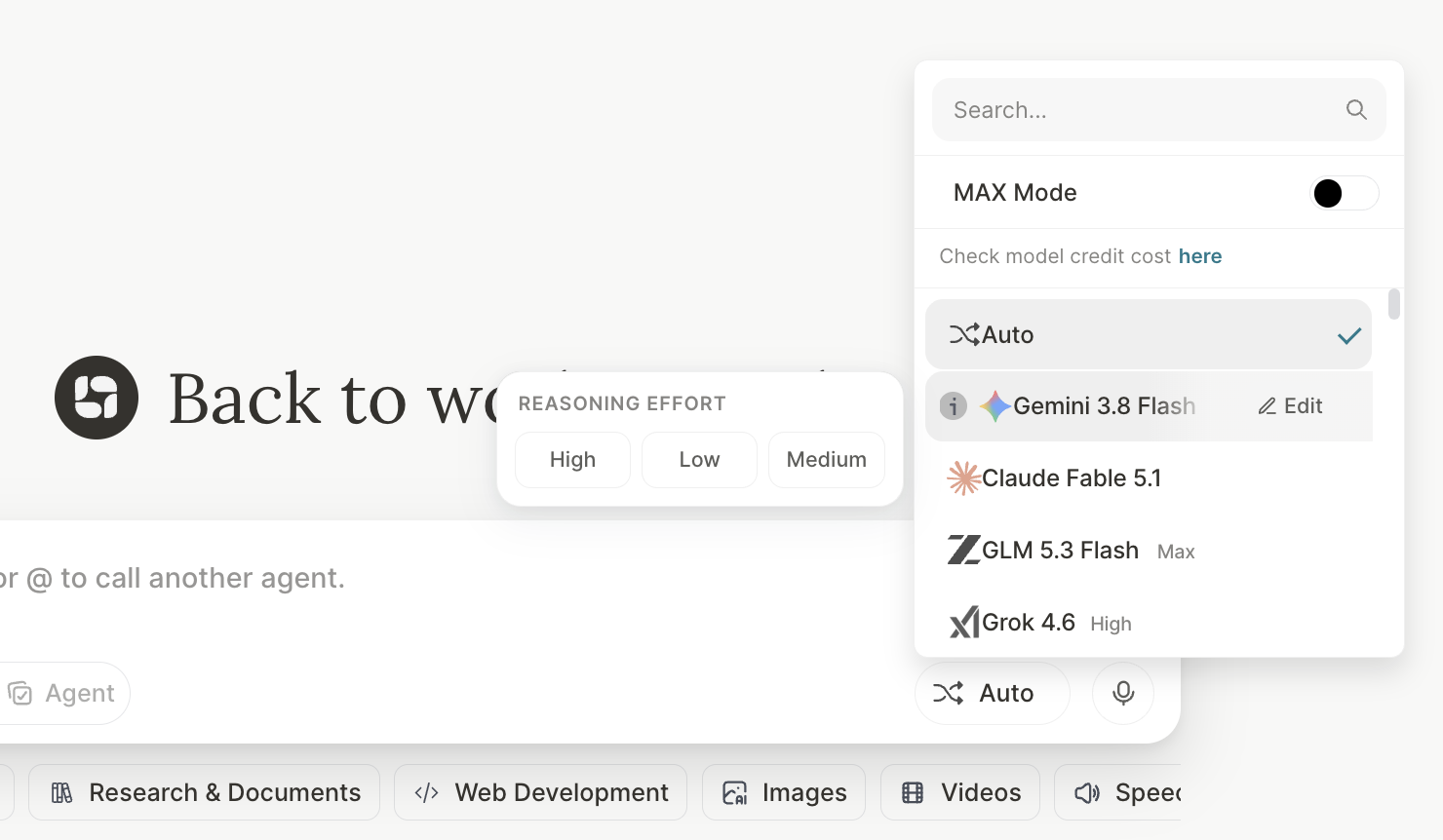Click the code brackets icon on Web Development
This screenshot has height=840, width=1443.
click(x=427, y=792)
